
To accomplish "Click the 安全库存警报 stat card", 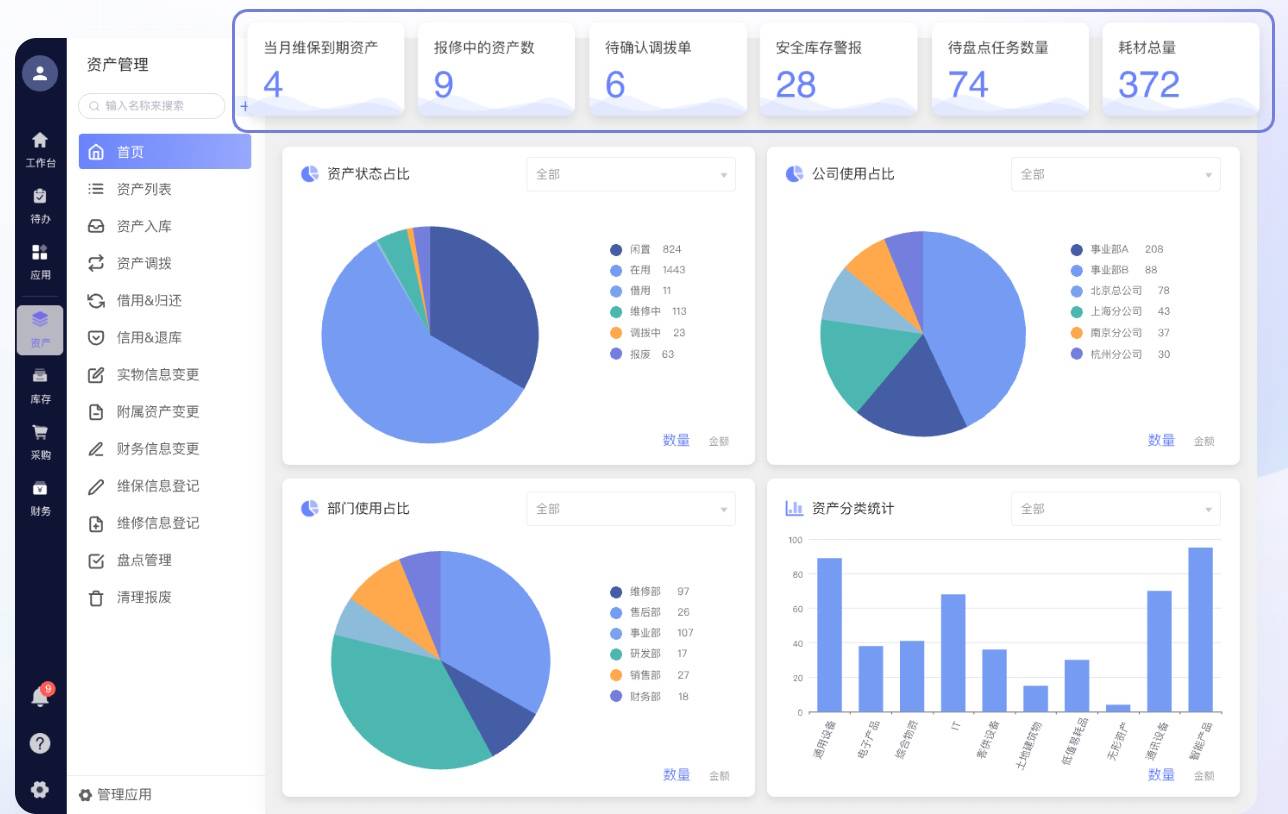I will click(x=838, y=69).
